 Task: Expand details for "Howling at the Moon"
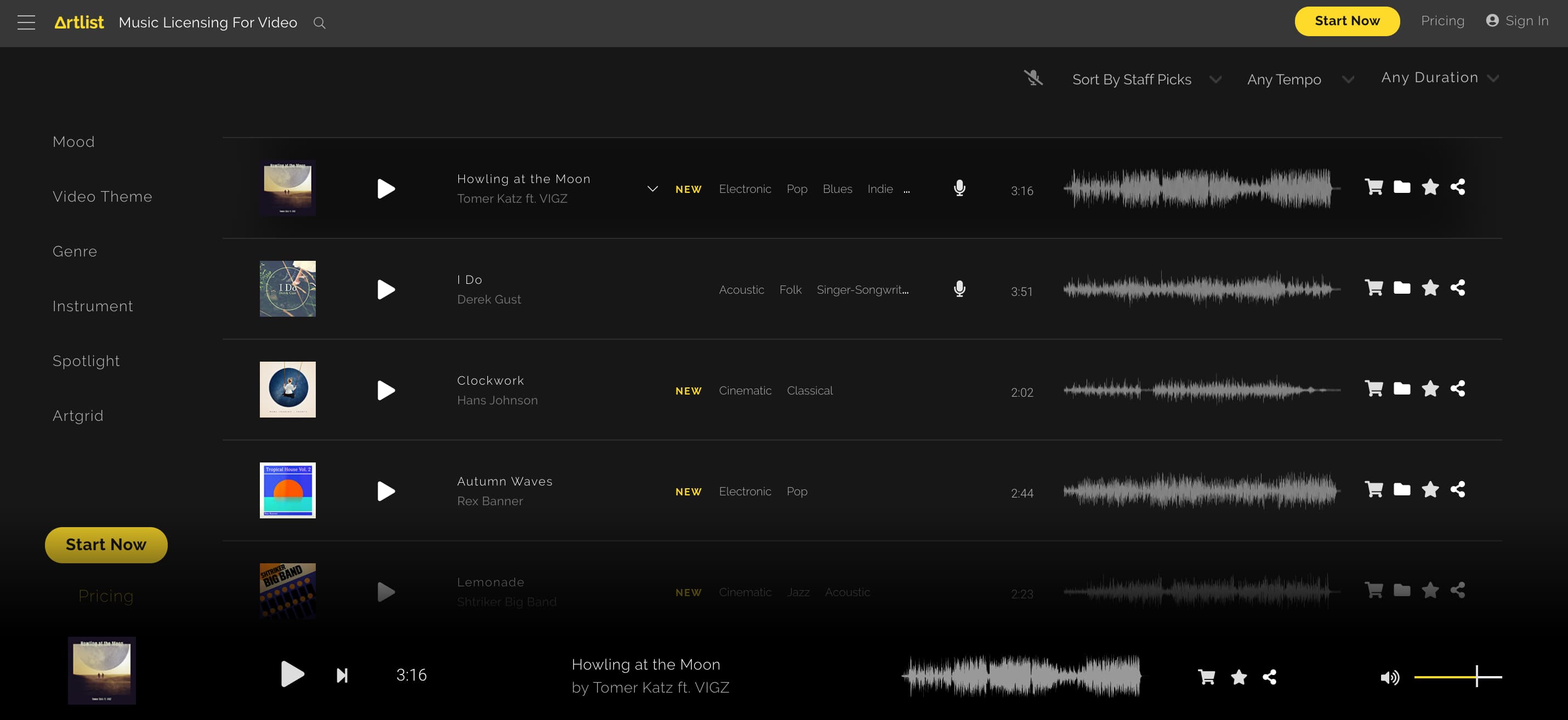[652, 188]
